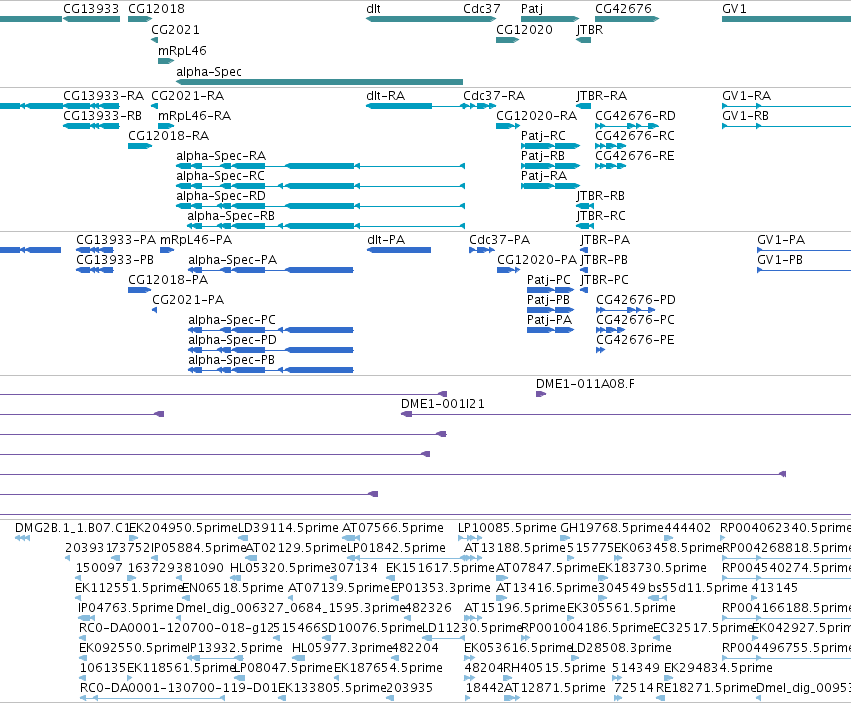Select the long alpha-Spec gene bar
The image size is (851, 703).
tap(319, 82)
